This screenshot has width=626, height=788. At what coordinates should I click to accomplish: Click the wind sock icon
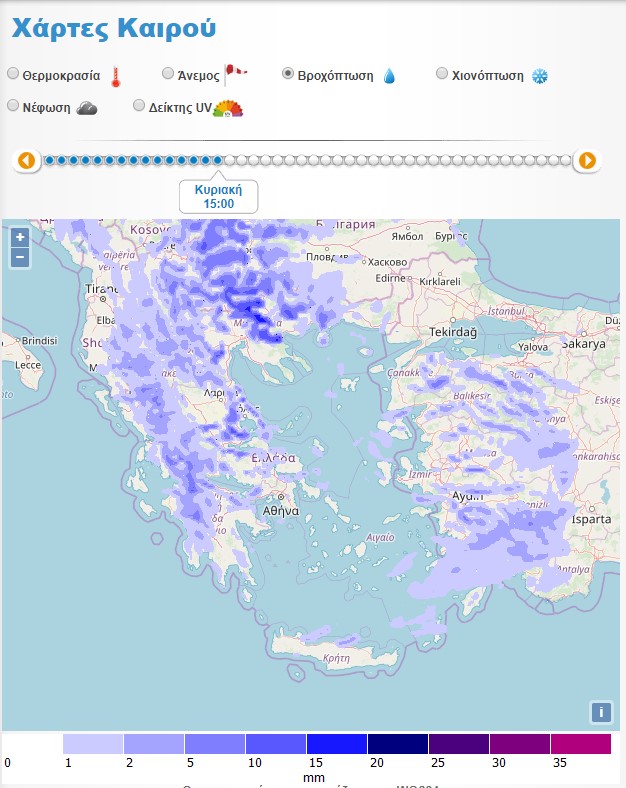235,73
